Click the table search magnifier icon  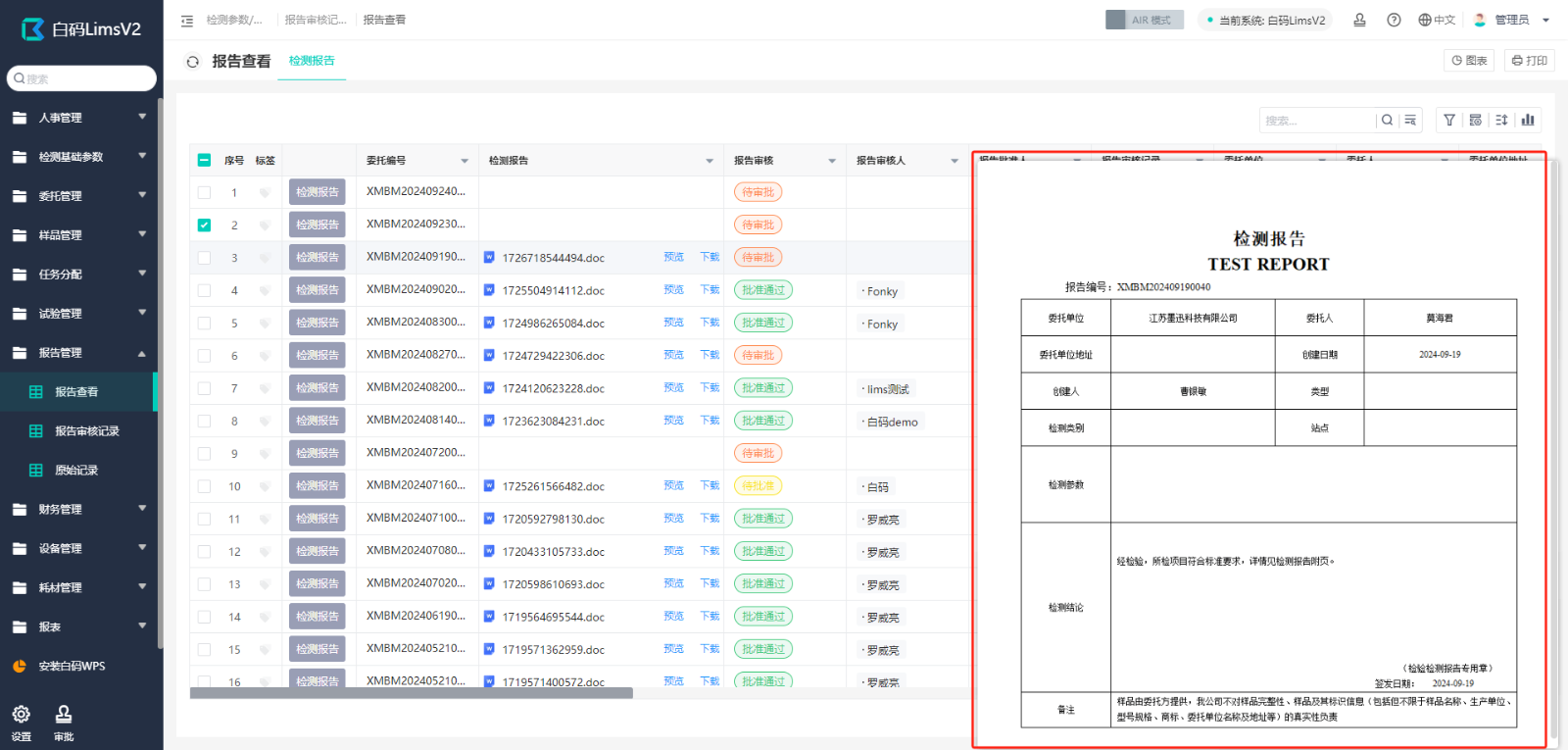1387,121
